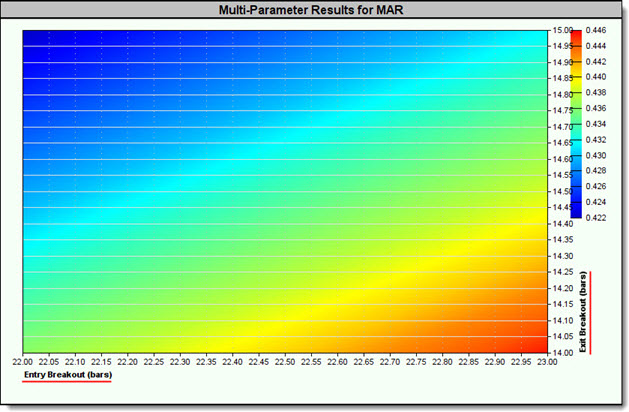
Task: Select the 14.25 y-axis tick label
Action: 561,272
